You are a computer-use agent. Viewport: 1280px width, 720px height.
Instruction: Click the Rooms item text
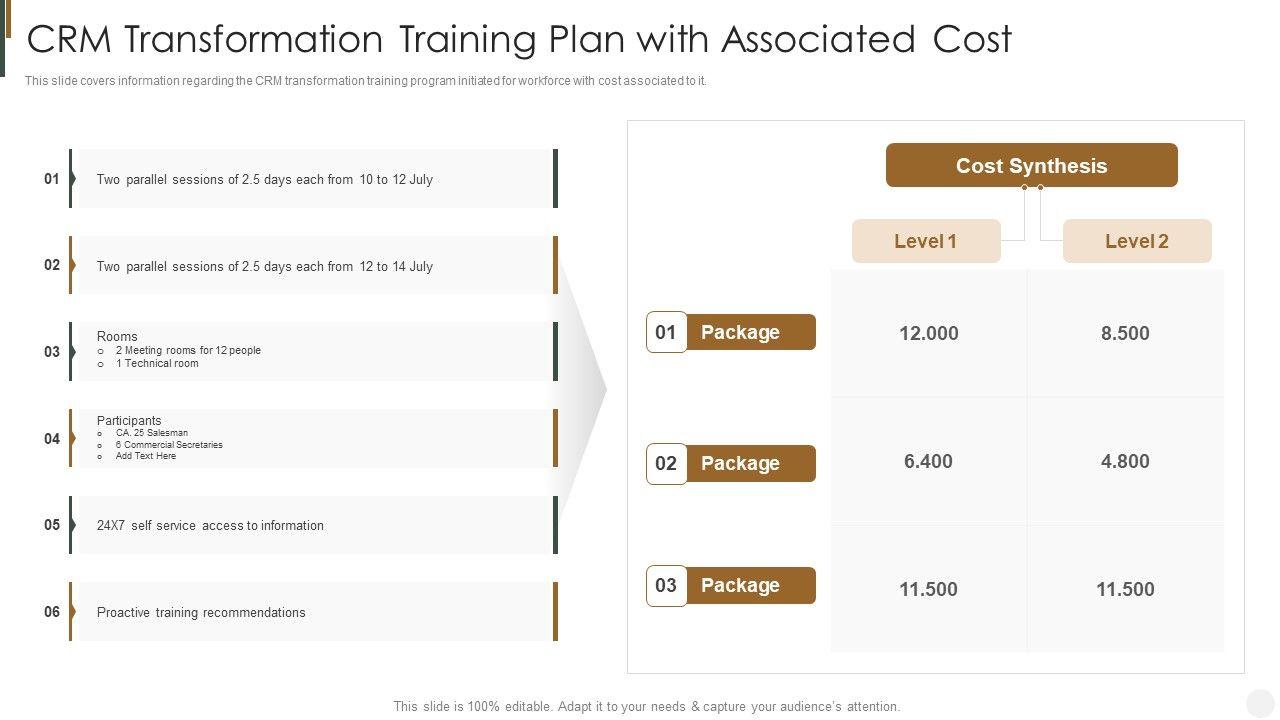coord(117,337)
